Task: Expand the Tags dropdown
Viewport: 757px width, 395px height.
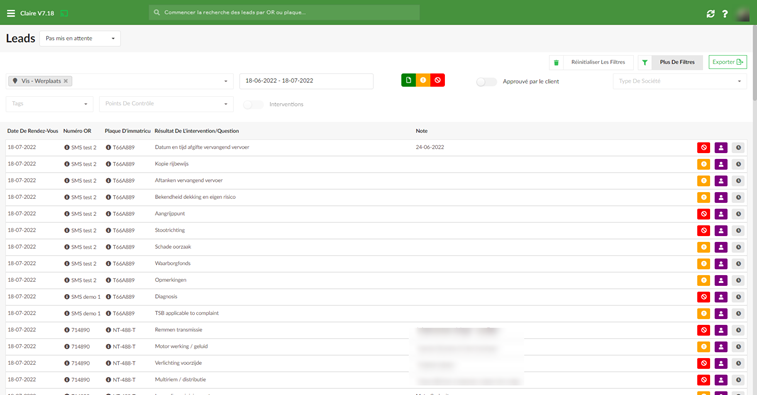Action: coord(49,104)
